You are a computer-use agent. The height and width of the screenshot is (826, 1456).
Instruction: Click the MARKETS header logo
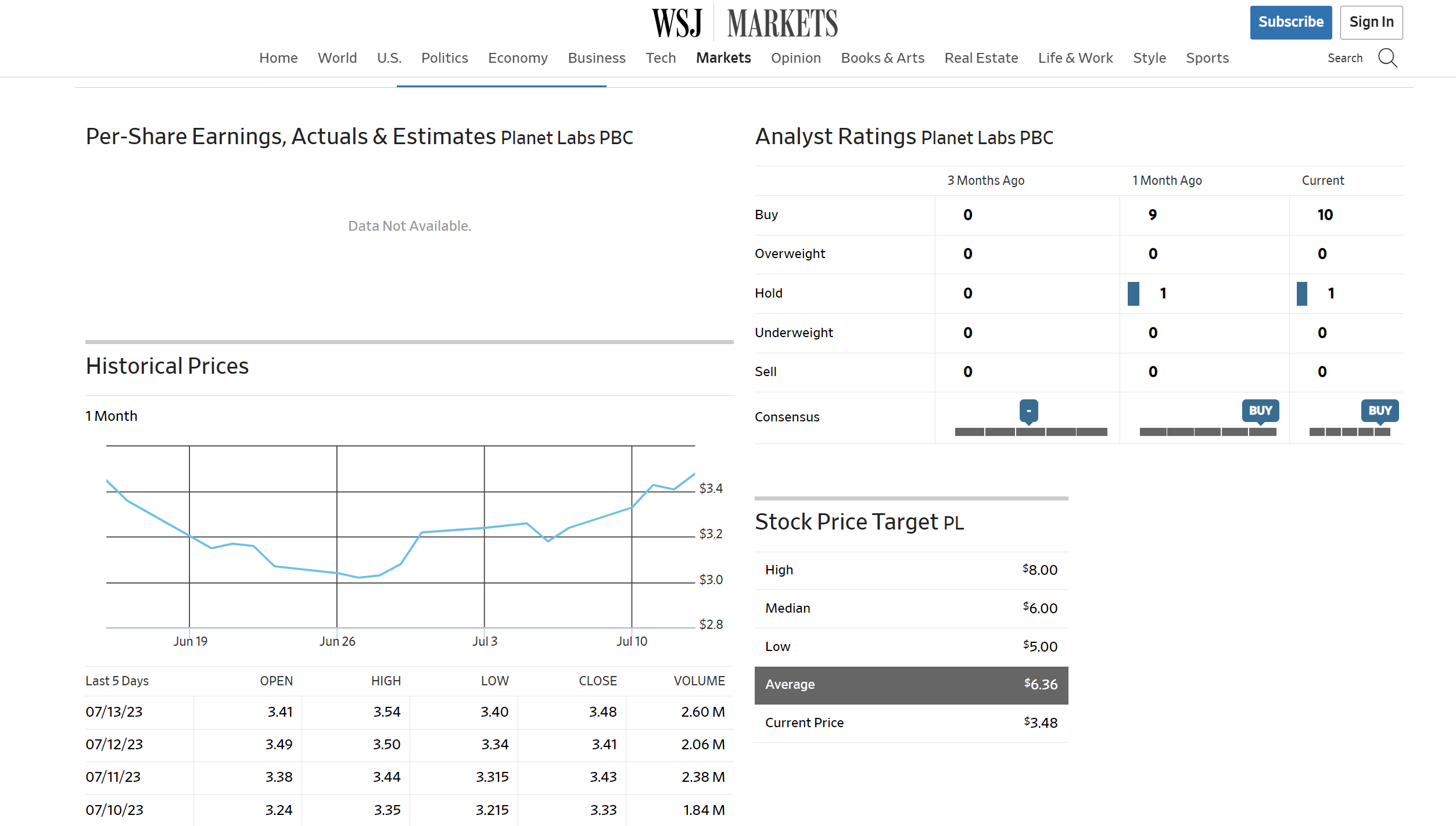click(782, 23)
